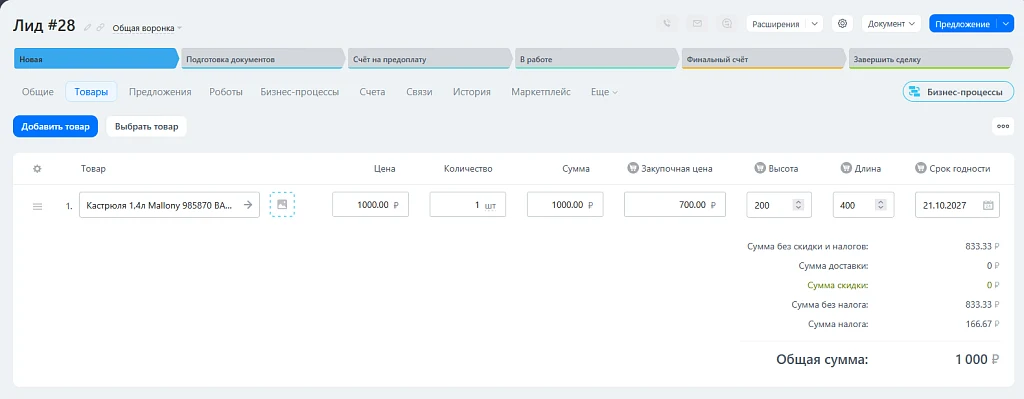
Task: Set stage to Подготовка документов
Action: 263,59
